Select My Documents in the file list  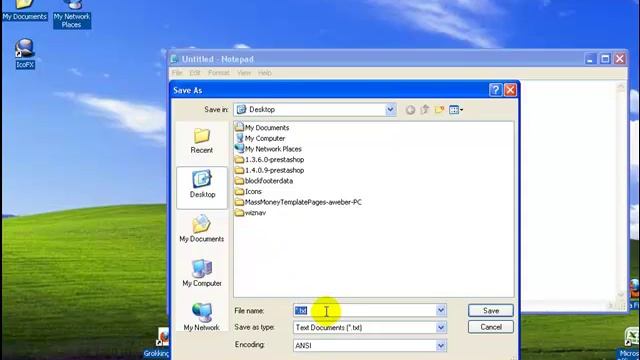(262, 127)
